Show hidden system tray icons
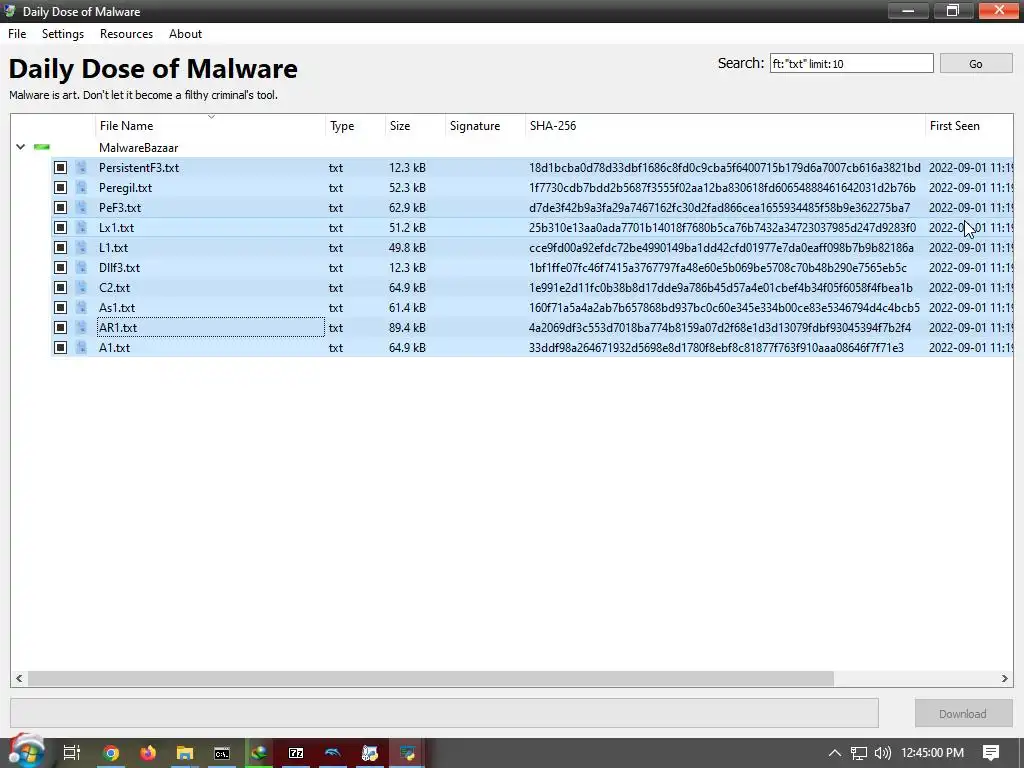 [x=835, y=753]
